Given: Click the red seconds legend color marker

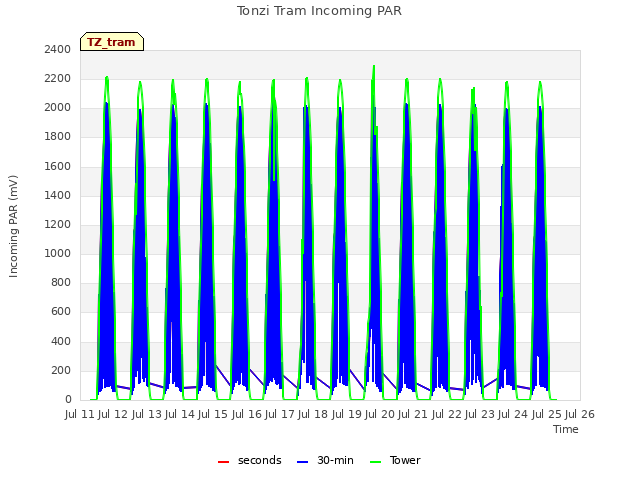Looking at the screenshot, I should coord(223,462).
